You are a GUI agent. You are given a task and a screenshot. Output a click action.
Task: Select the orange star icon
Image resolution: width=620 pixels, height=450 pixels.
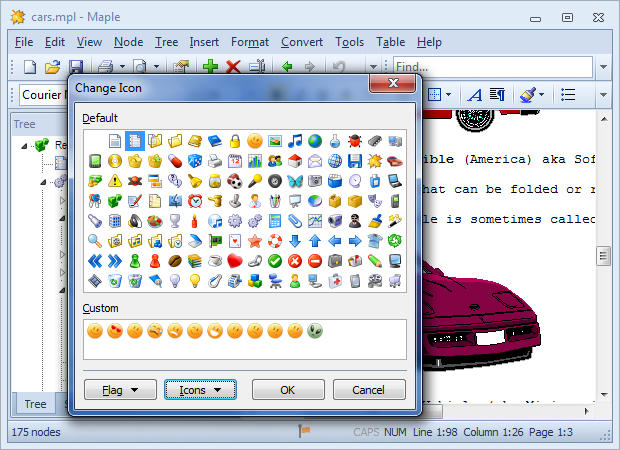point(255,241)
